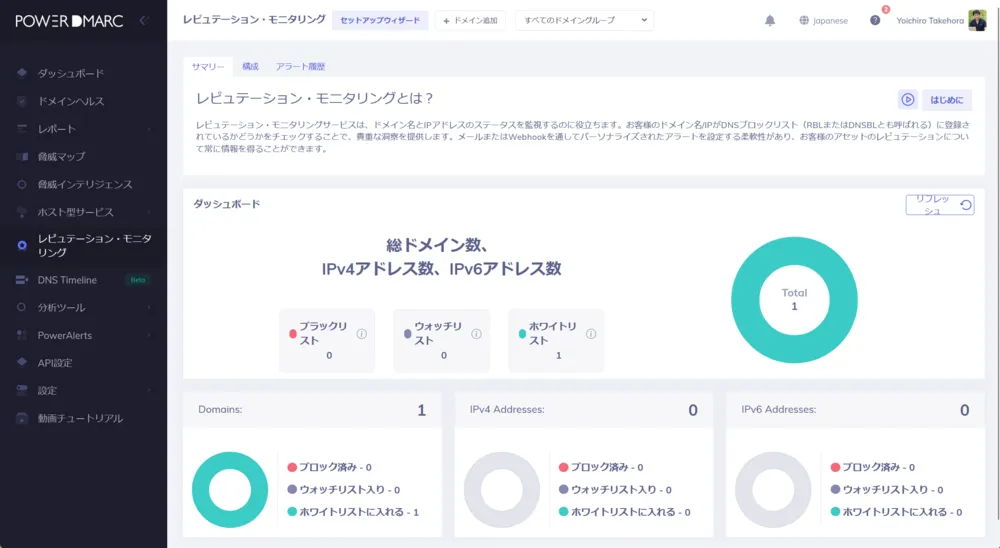Image resolution: width=1000 pixels, height=548 pixels.
Task: Toggle ホワイトリストに入れる legend in IPv6 chart
Action: tap(895, 512)
